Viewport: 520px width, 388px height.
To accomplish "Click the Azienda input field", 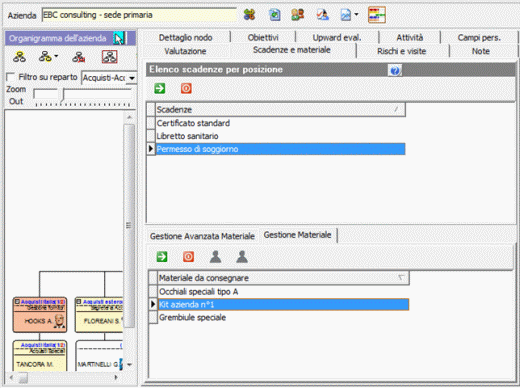I will (139, 15).
